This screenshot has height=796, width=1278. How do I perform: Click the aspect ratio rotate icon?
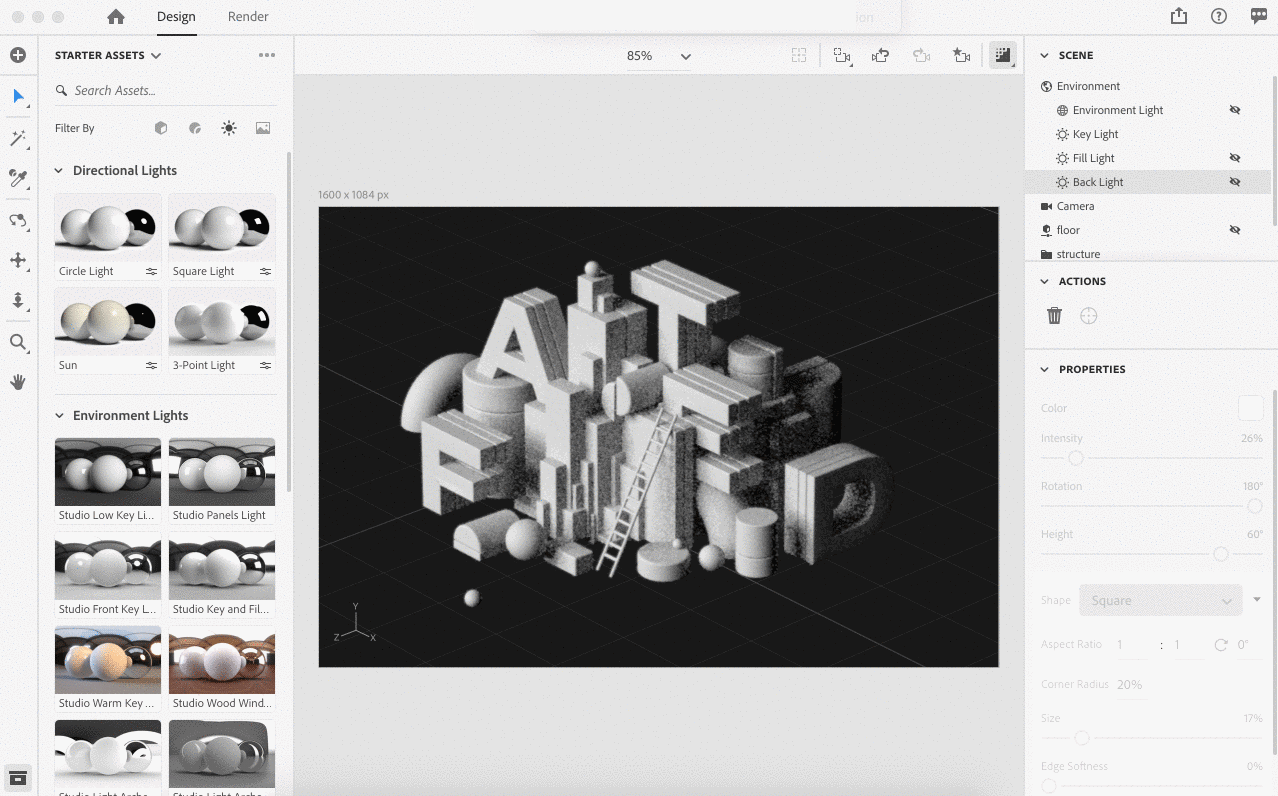[x=1220, y=645]
